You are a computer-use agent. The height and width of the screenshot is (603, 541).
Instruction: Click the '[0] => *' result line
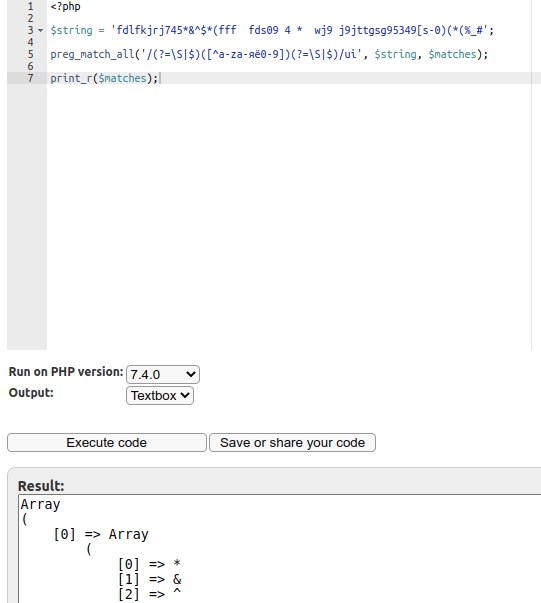point(149,564)
